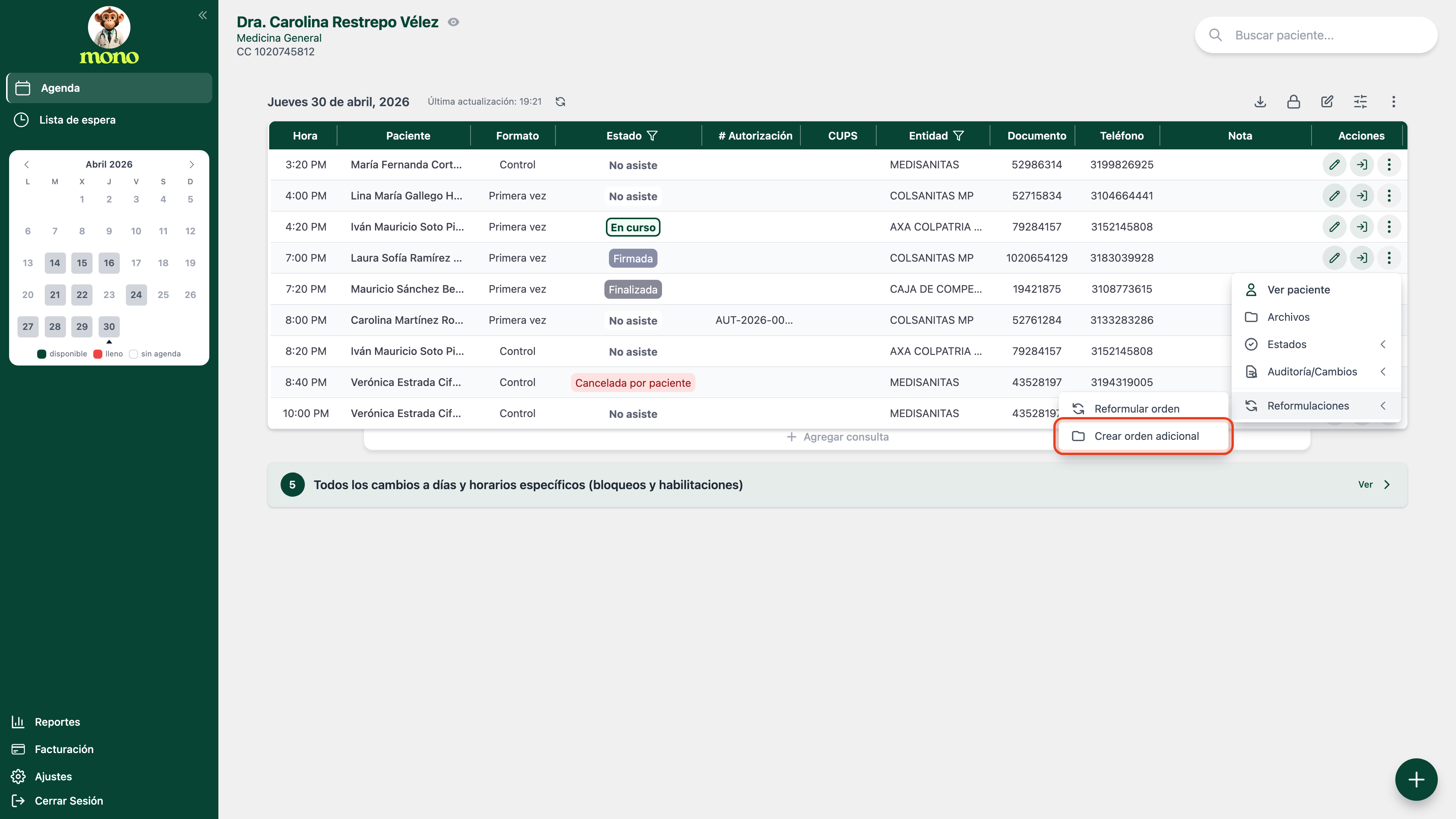This screenshot has height=819, width=1456.
Task: Select April 24 in the calendar
Action: pos(136,295)
